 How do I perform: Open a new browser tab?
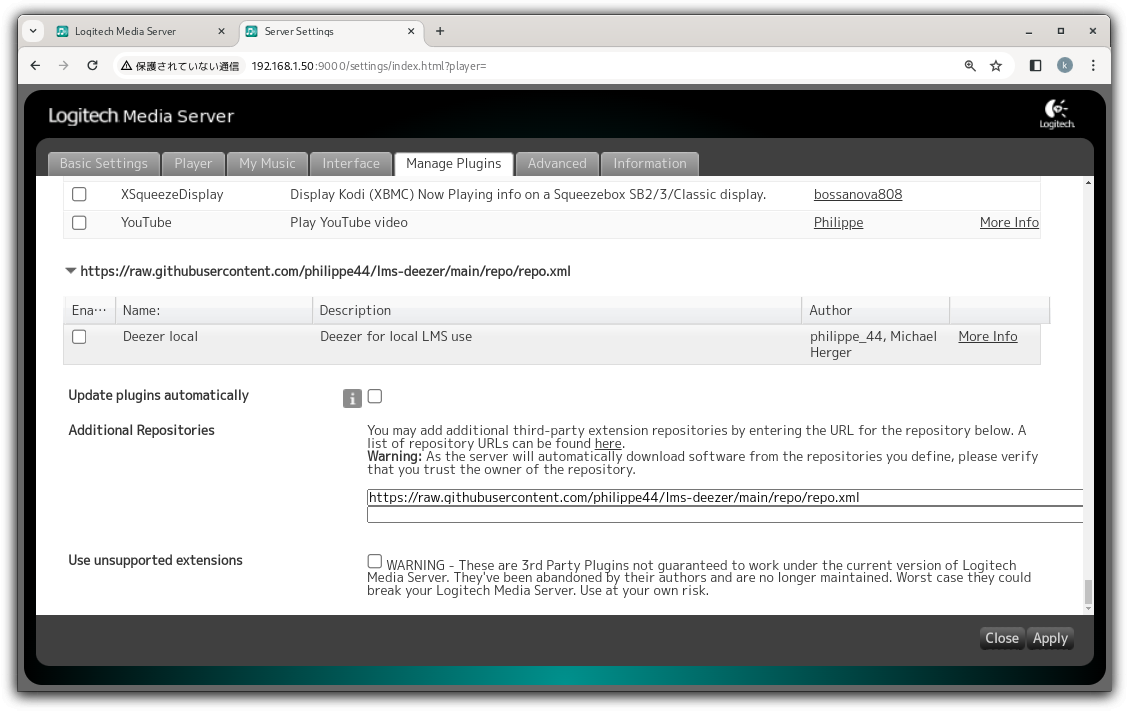(x=440, y=31)
